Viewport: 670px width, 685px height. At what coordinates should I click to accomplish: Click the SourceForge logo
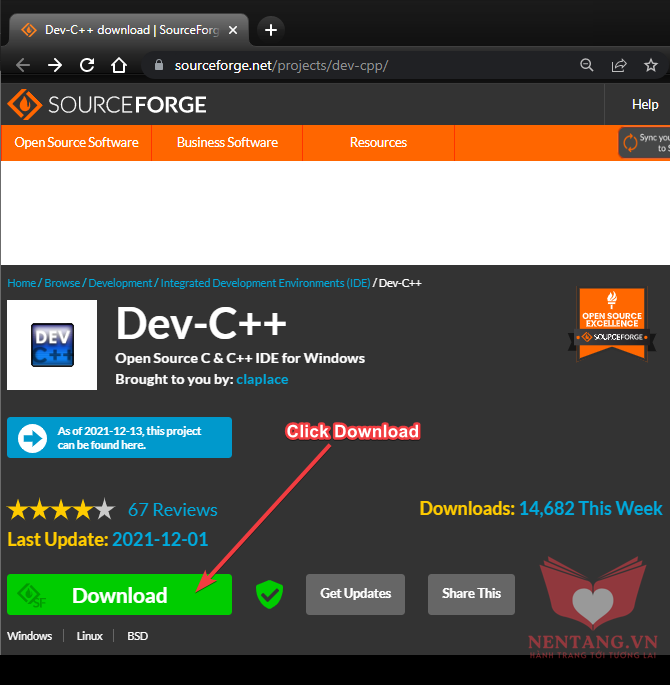[107, 104]
